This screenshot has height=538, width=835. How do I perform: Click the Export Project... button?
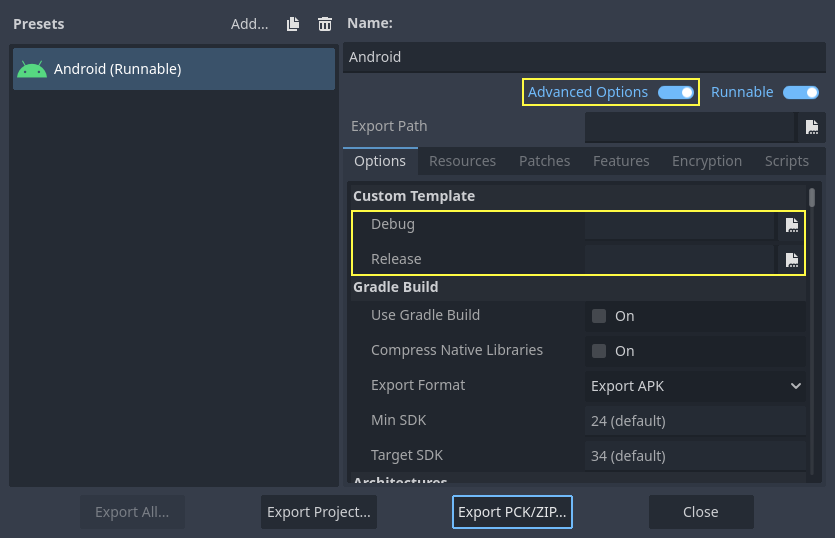[318, 512]
